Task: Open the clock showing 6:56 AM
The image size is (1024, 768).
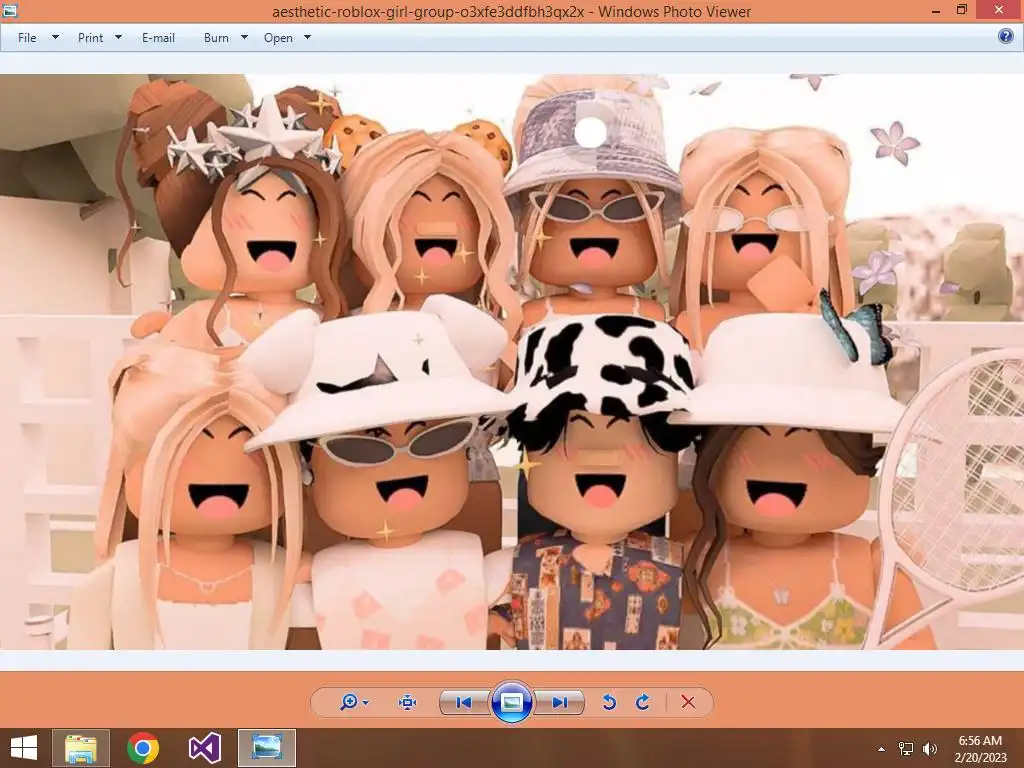Action: pos(980,749)
